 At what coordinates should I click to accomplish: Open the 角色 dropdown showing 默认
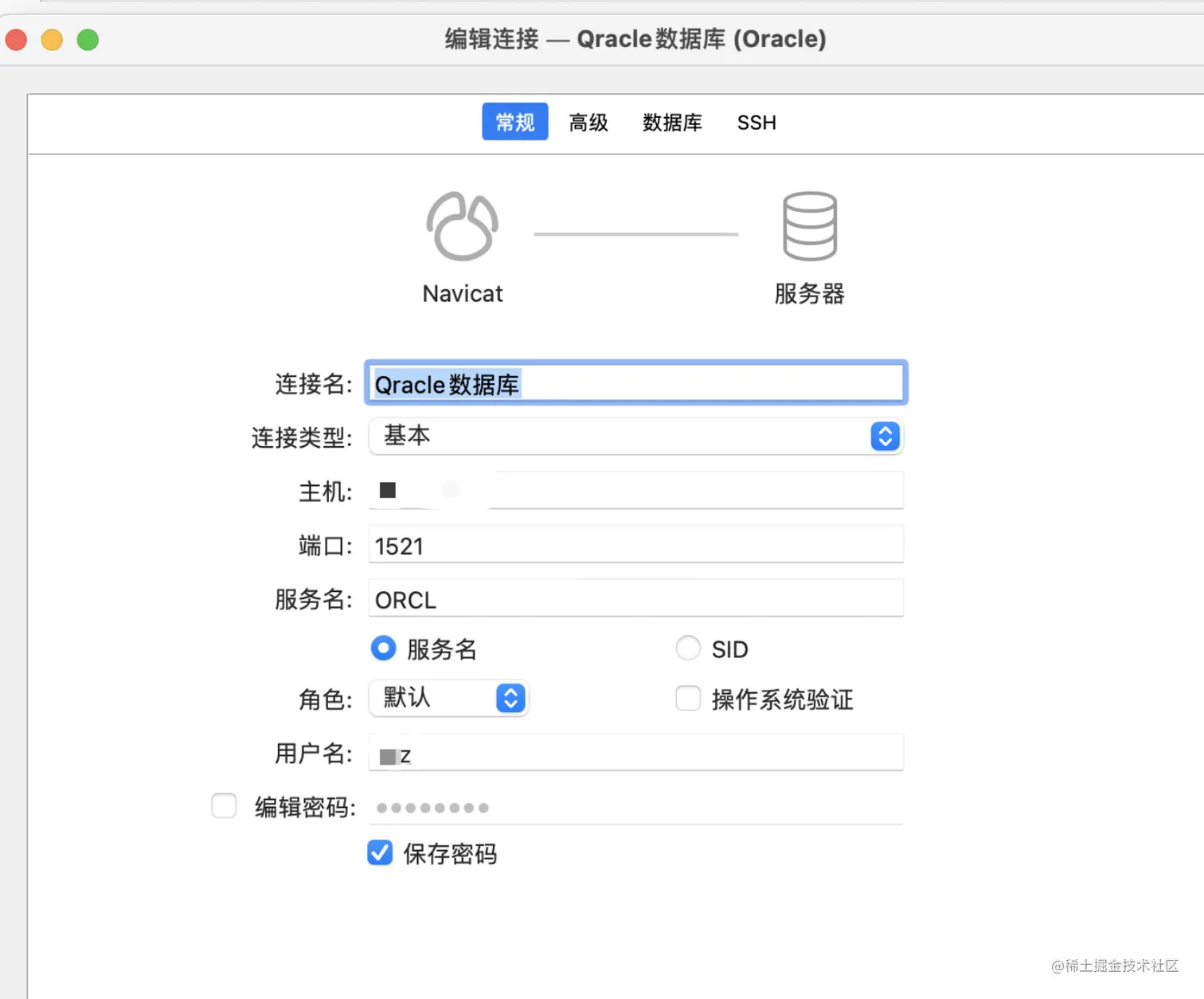pos(449,698)
